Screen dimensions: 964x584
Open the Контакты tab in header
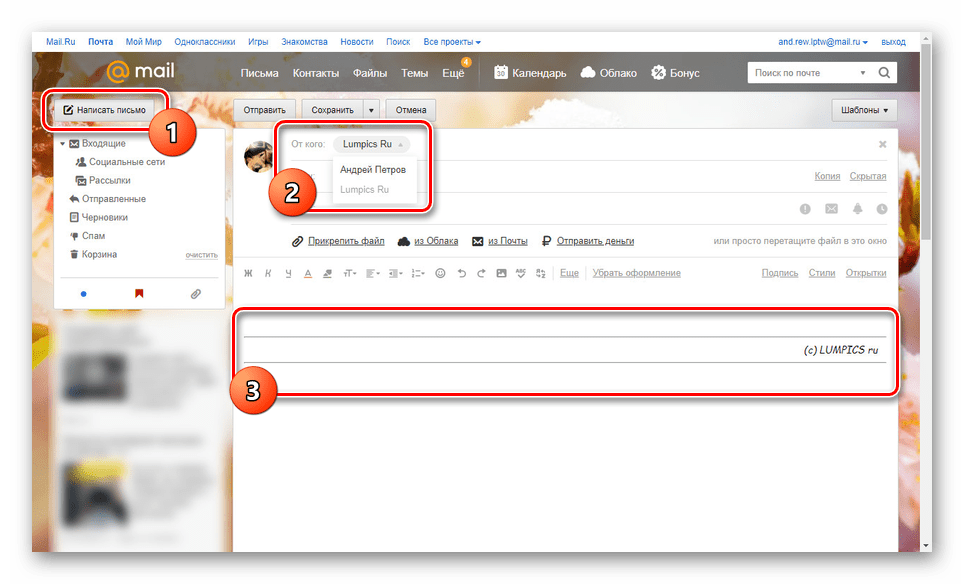pos(316,73)
